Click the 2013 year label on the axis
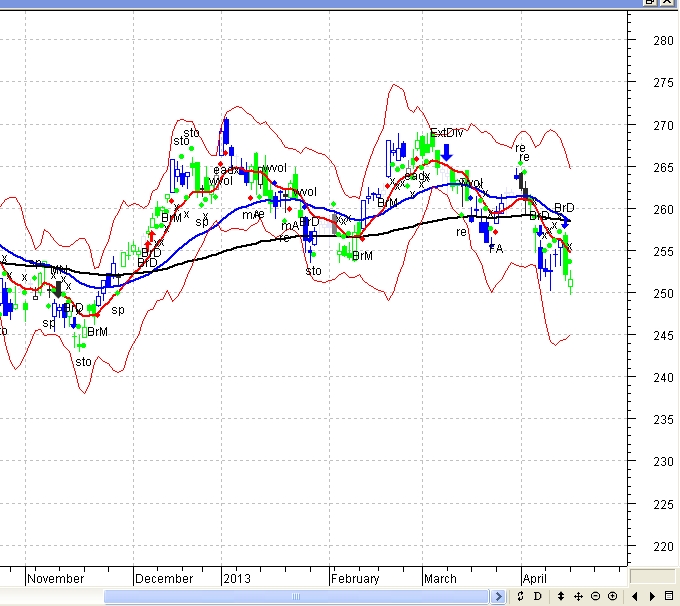Image resolution: width=680 pixels, height=606 pixels. coord(237,579)
